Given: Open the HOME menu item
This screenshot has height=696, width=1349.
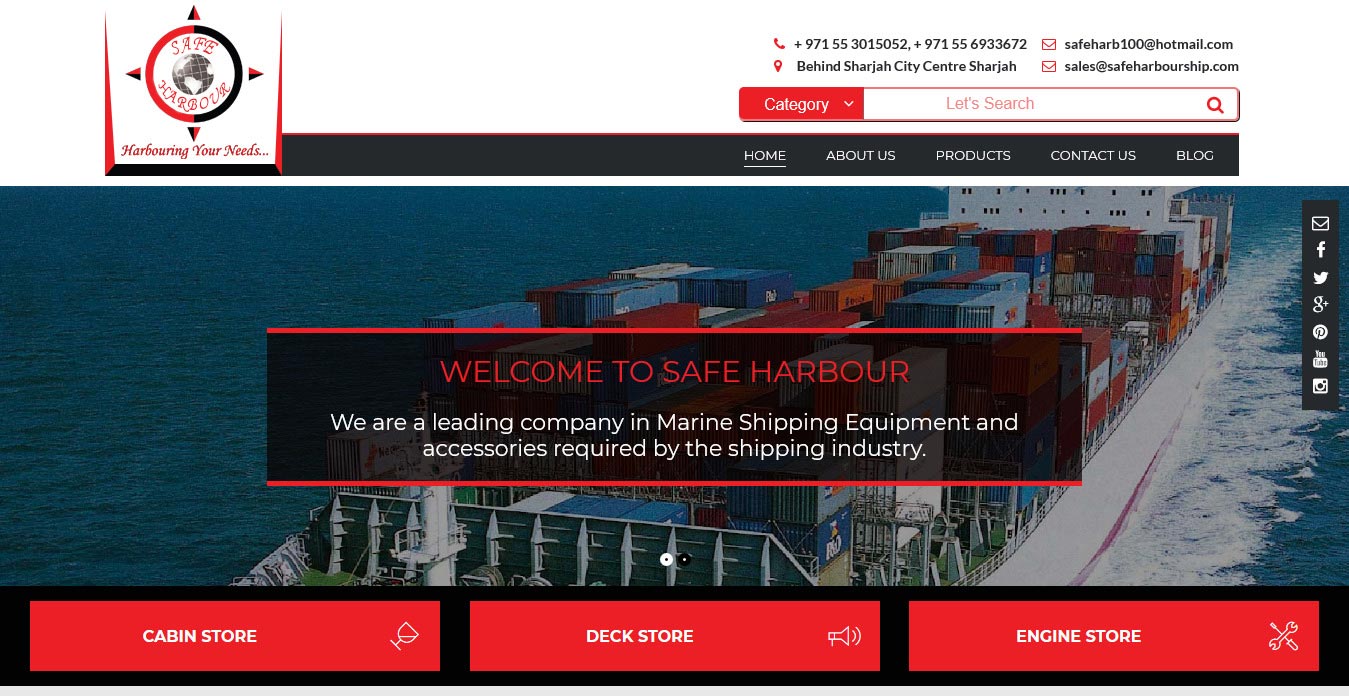Looking at the screenshot, I should pyautogui.click(x=765, y=155).
